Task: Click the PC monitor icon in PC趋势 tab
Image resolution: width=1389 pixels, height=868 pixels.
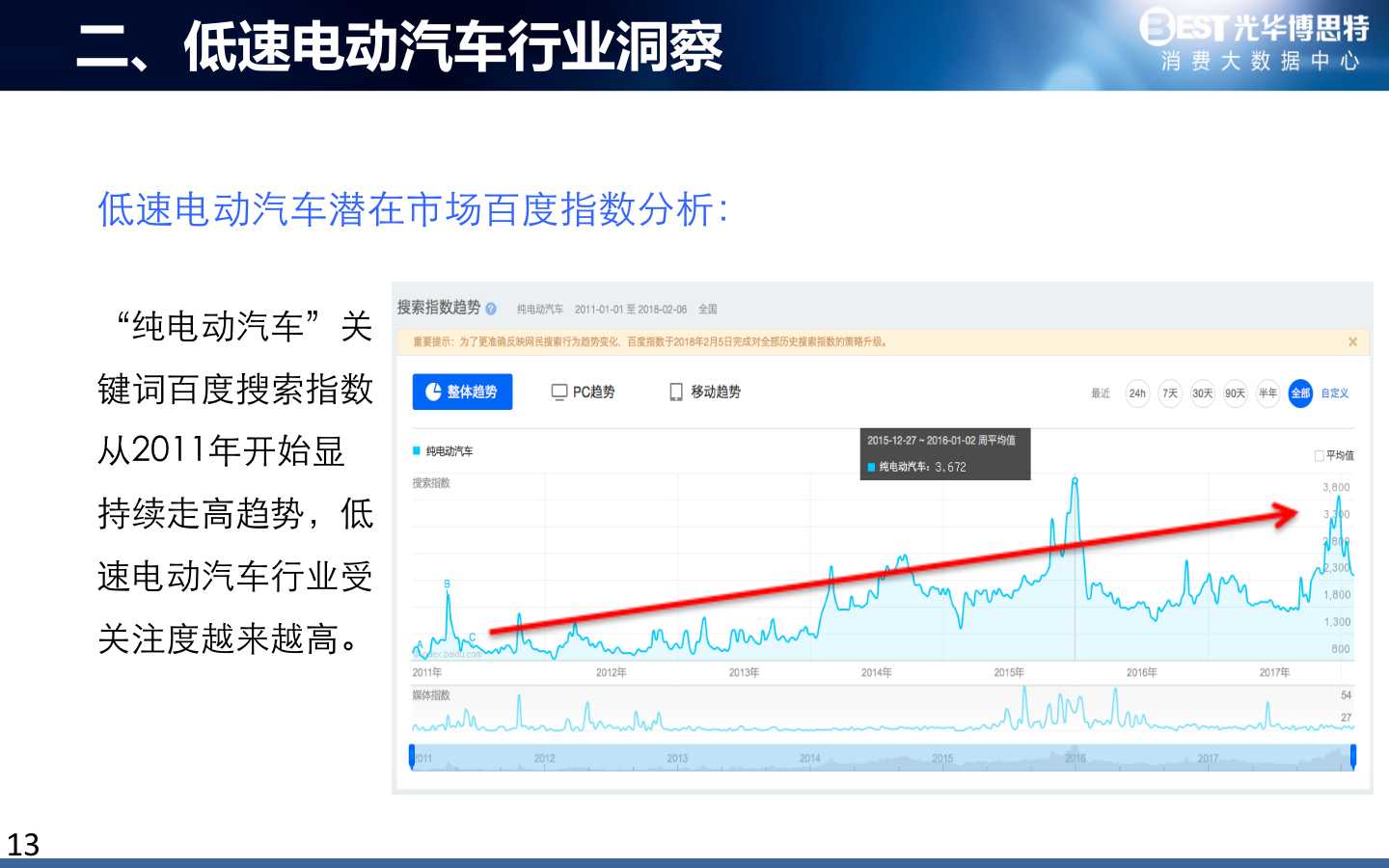Action: (x=559, y=392)
